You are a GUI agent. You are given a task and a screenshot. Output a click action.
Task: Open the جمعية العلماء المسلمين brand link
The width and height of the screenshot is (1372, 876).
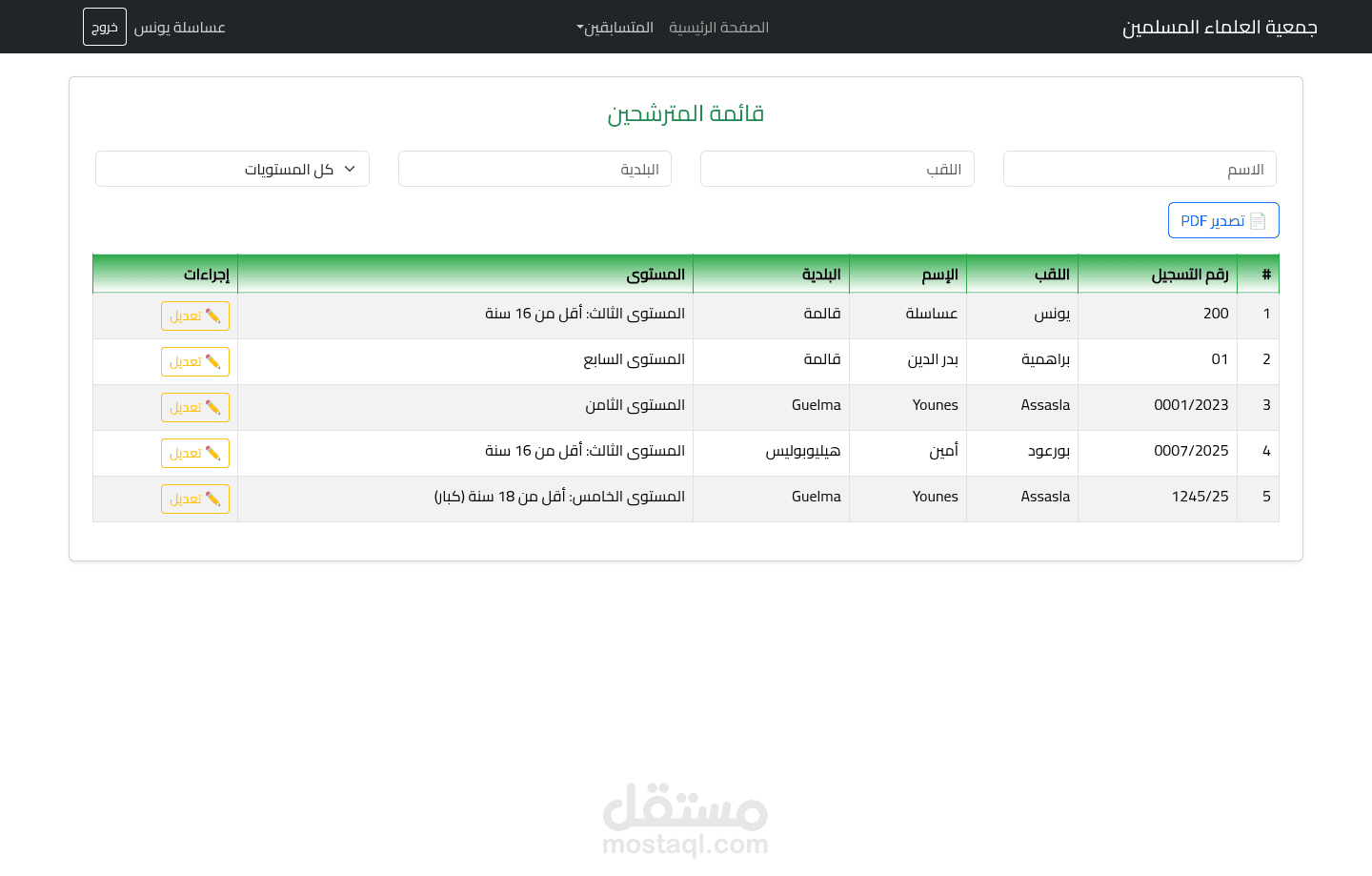coord(1220,27)
